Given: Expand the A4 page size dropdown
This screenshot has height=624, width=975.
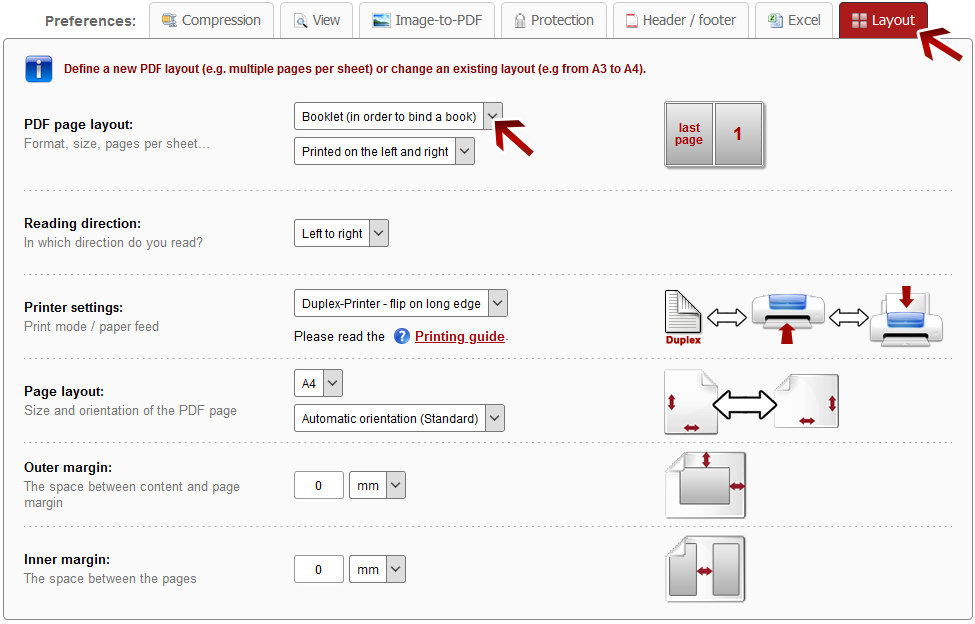Looking at the screenshot, I should (318, 383).
